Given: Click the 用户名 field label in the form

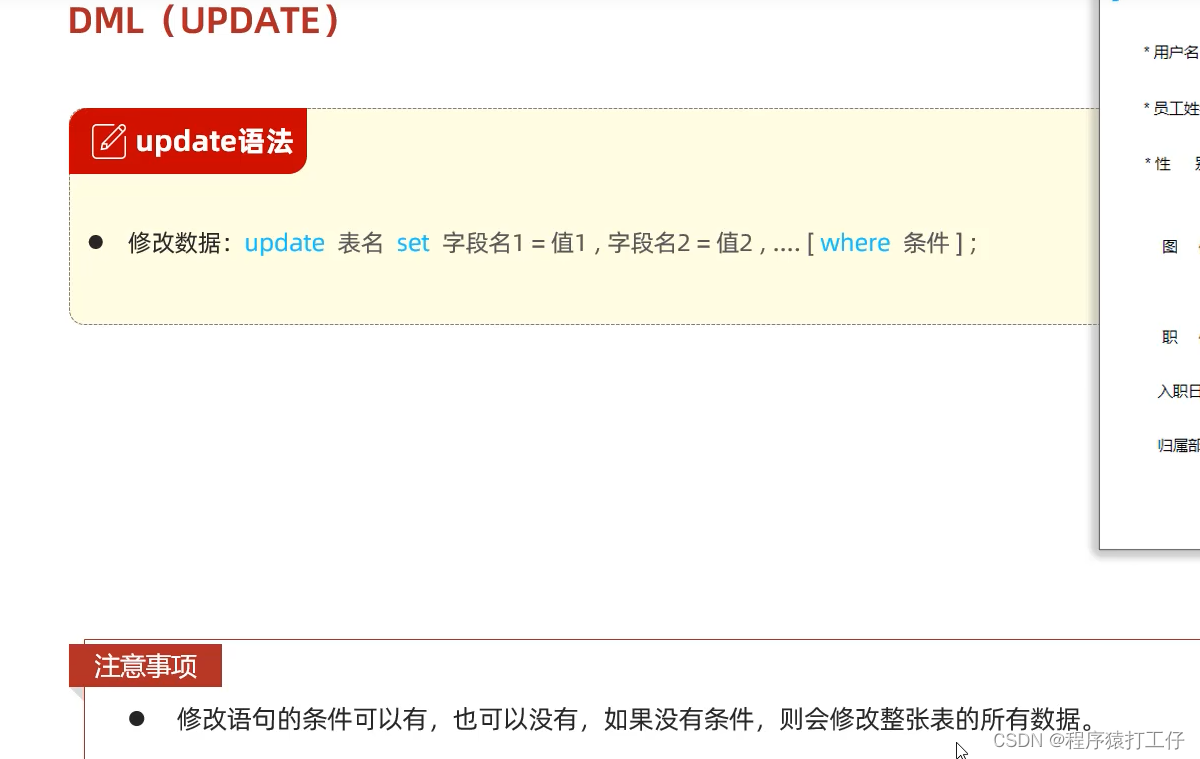Looking at the screenshot, I should tap(1172, 52).
